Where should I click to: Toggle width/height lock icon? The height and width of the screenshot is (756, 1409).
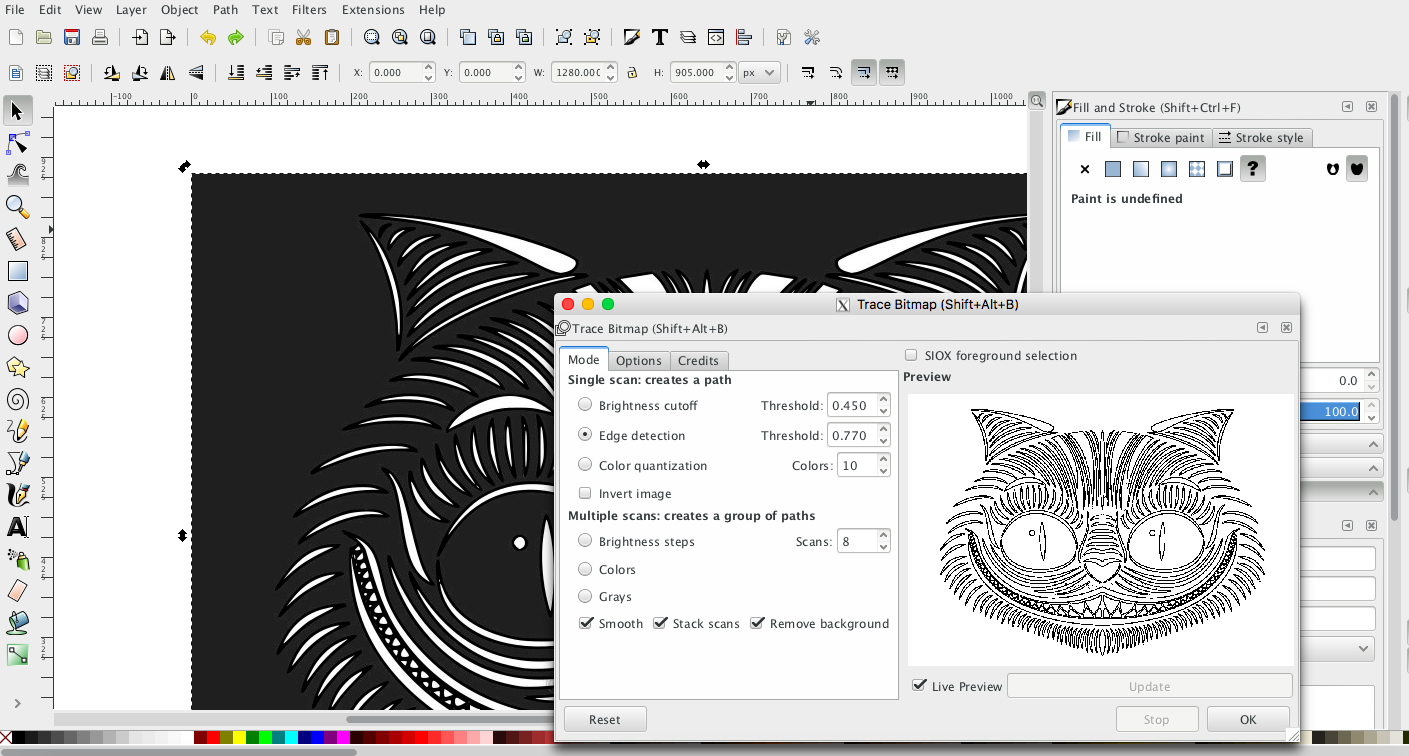coord(632,73)
